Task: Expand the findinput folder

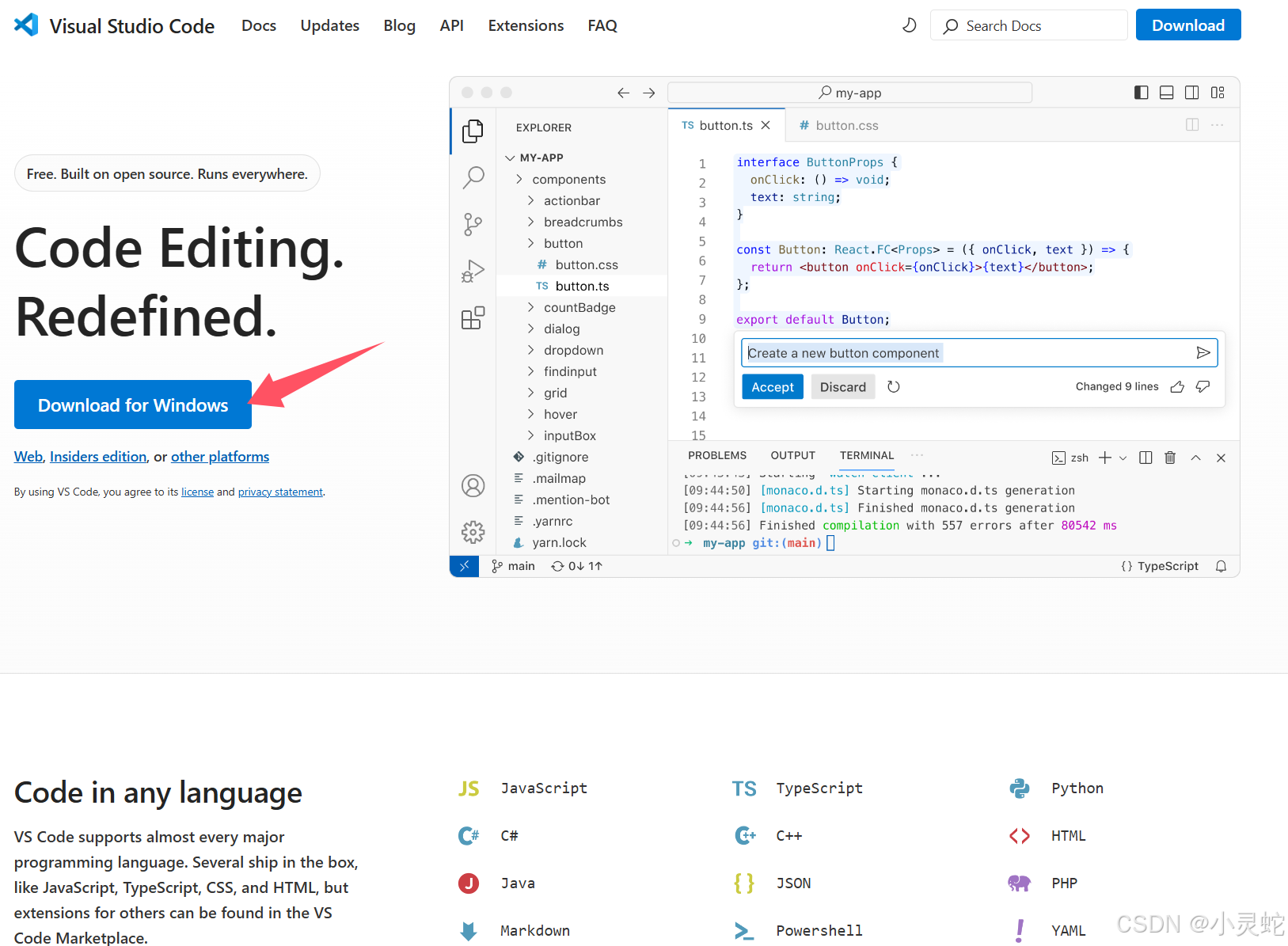Action: (x=531, y=371)
